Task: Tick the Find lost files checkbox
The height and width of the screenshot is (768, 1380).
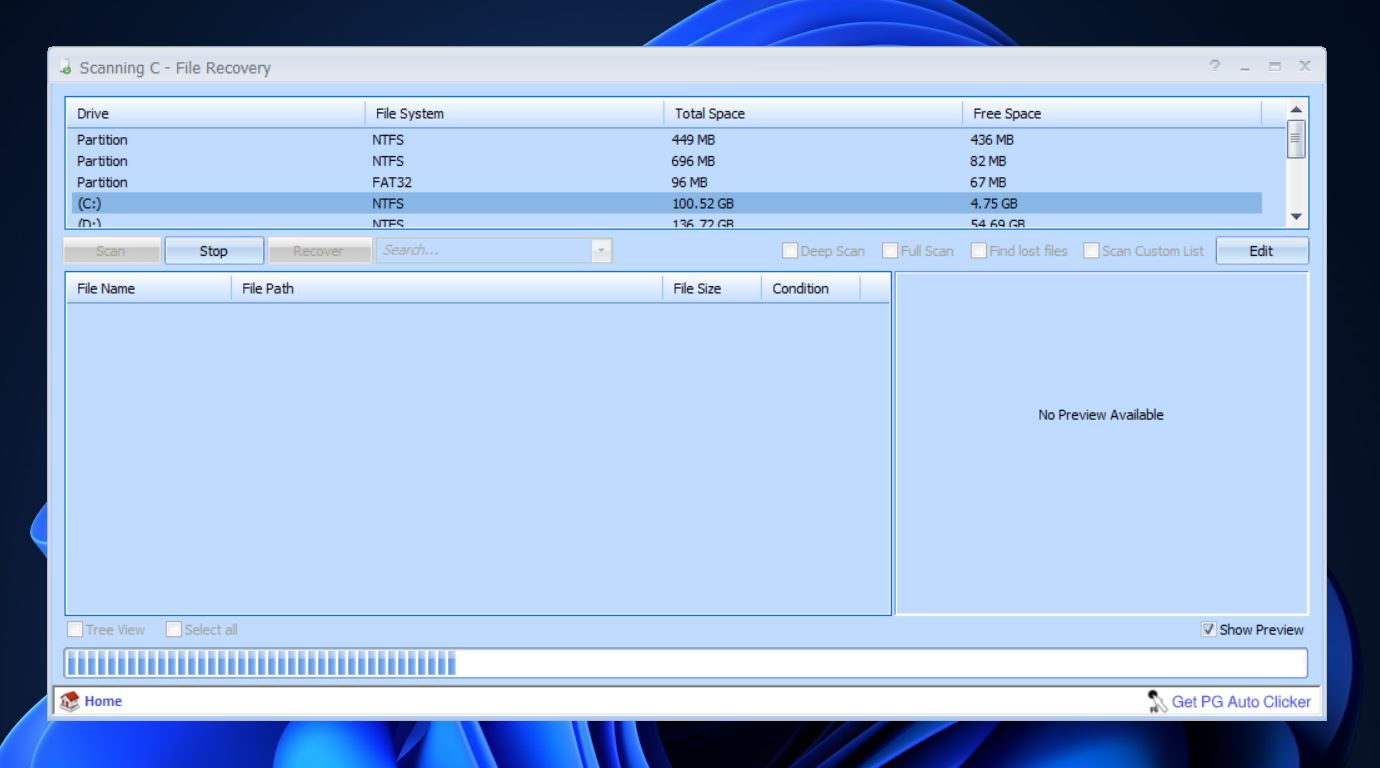Action: 979,251
